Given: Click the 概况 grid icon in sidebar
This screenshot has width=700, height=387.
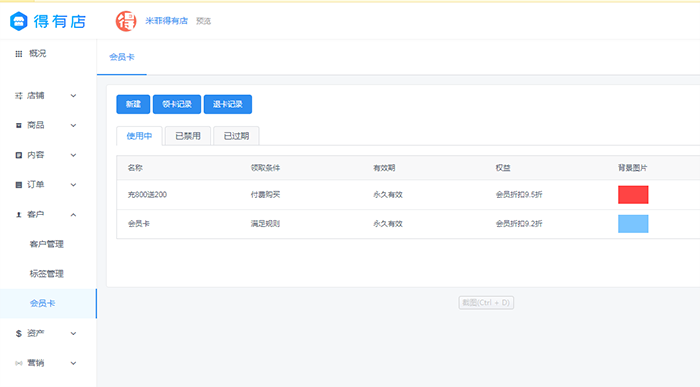Looking at the screenshot, I should pyautogui.click(x=18, y=54).
